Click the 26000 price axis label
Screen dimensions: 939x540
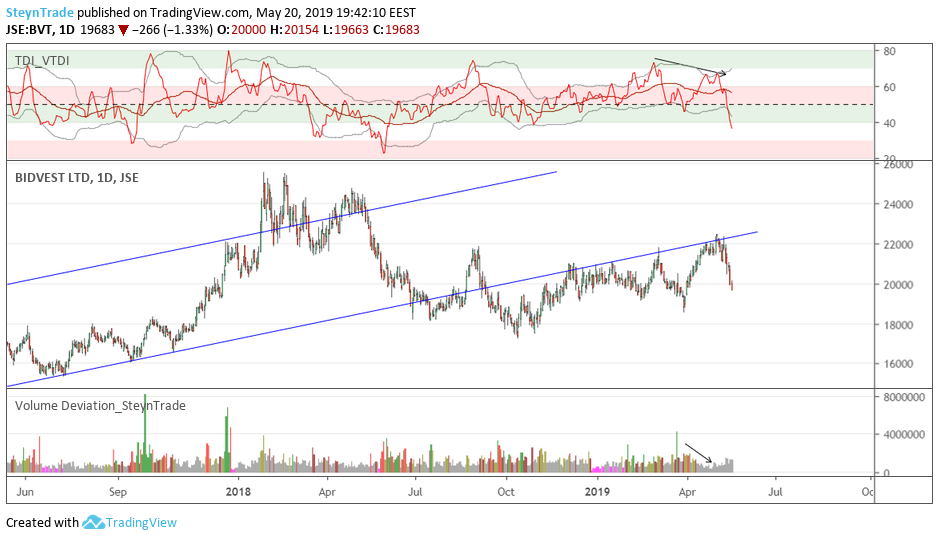point(898,164)
